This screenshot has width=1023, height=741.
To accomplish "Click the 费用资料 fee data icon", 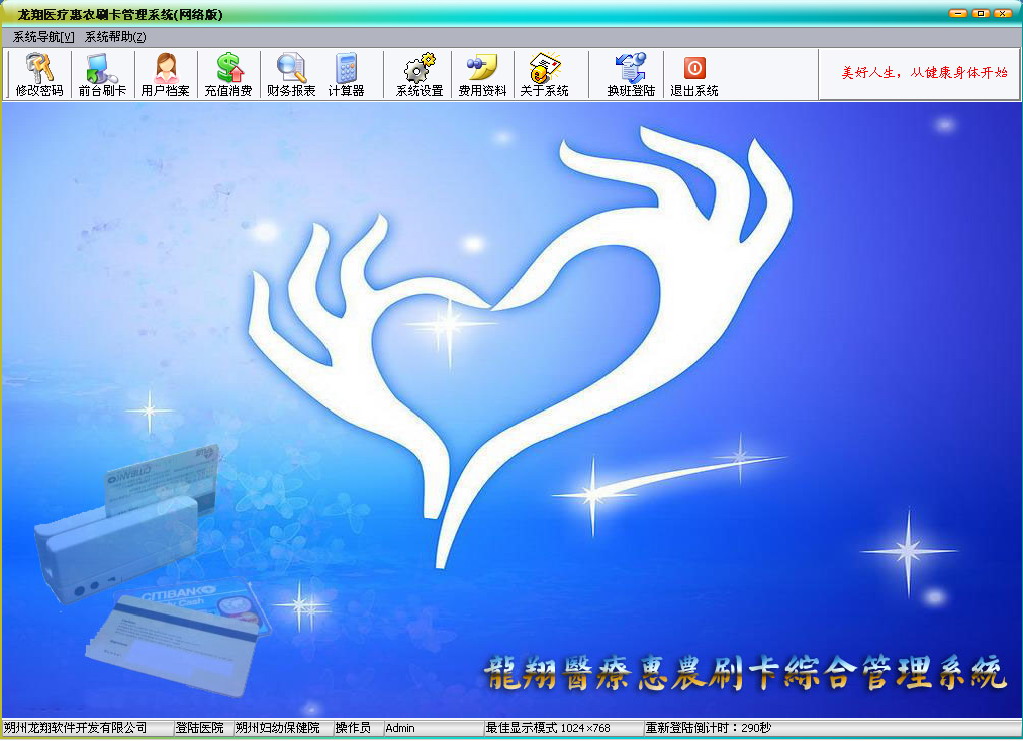I will pos(482,75).
